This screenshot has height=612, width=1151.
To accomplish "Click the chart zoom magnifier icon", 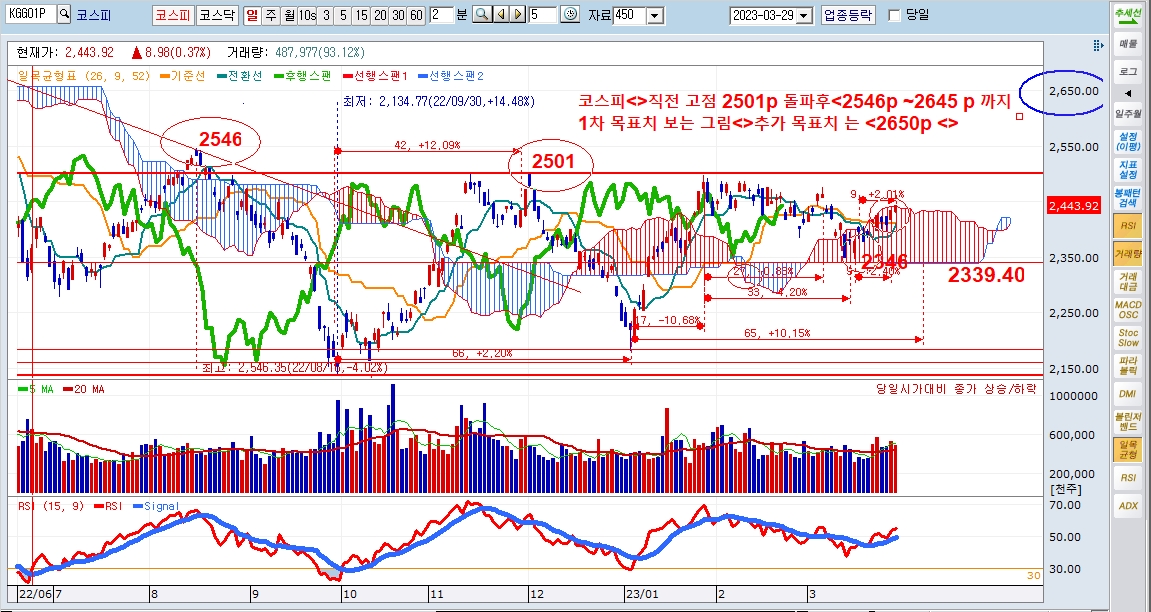I will click(482, 15).
